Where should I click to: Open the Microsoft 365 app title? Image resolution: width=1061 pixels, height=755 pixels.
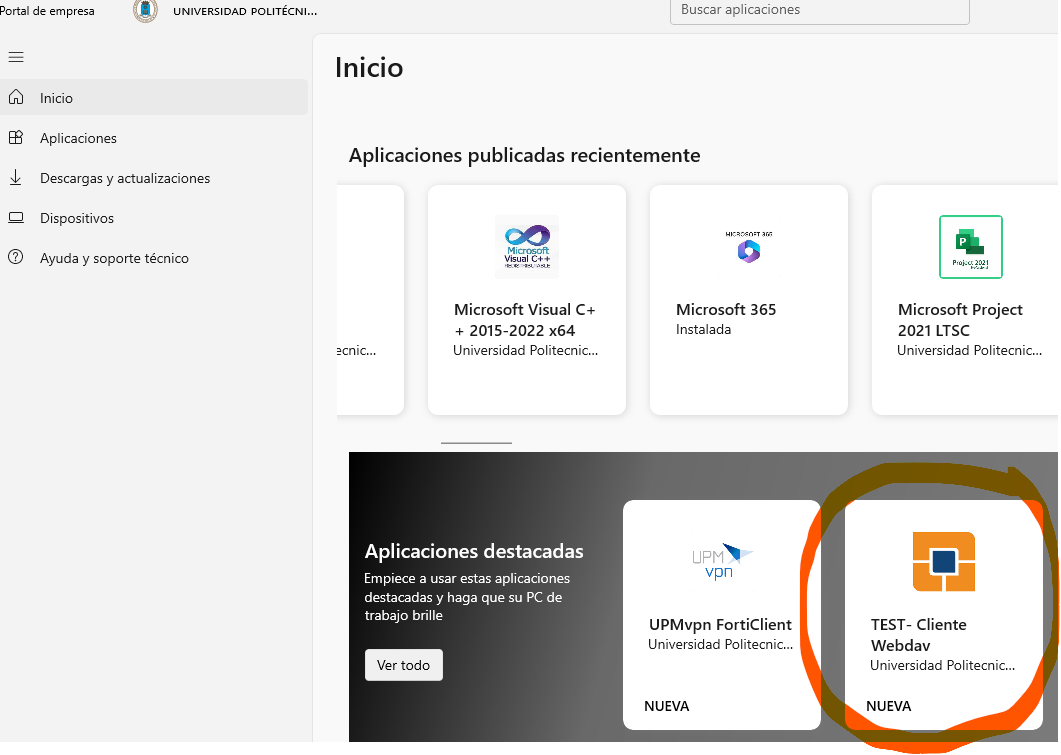[726, 309]
